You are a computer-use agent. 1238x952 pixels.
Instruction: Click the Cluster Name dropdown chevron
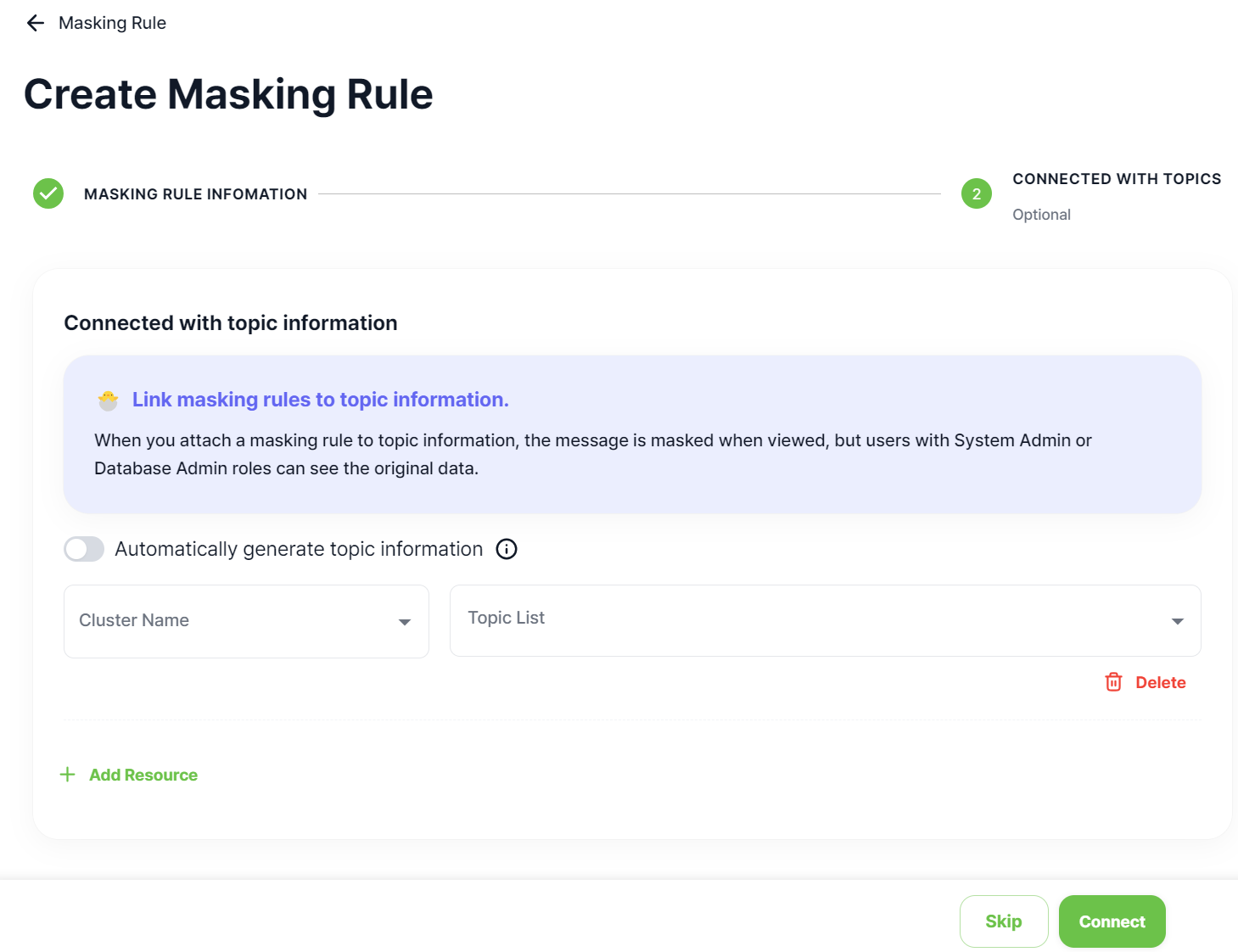405,621
